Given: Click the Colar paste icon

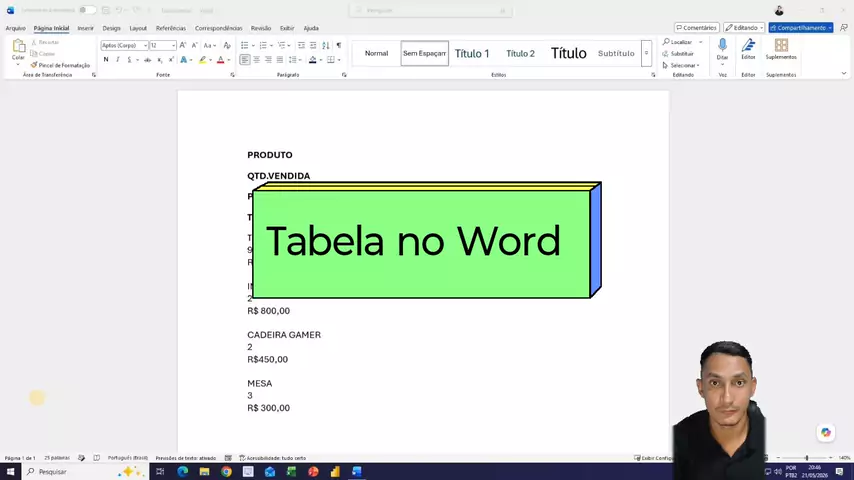Looking at the screenshot, I should tap(19, 46).
